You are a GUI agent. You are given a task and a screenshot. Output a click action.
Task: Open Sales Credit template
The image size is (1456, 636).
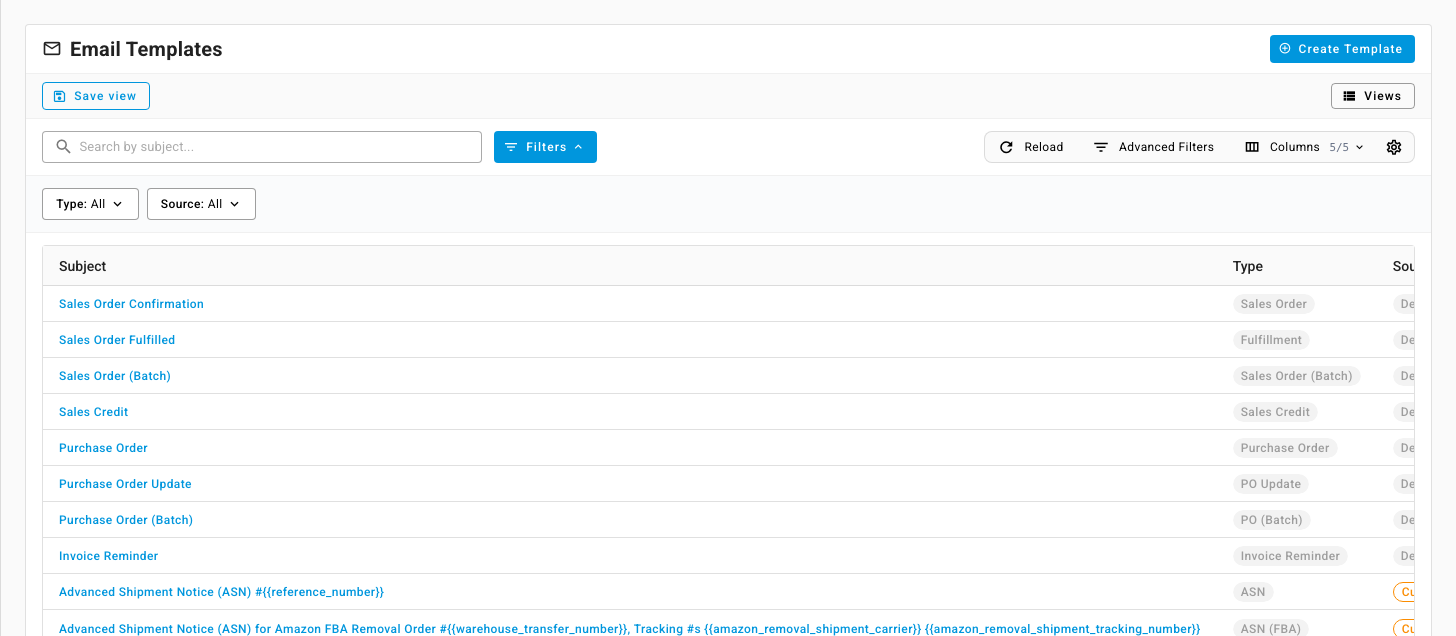[x=94, y=412]
